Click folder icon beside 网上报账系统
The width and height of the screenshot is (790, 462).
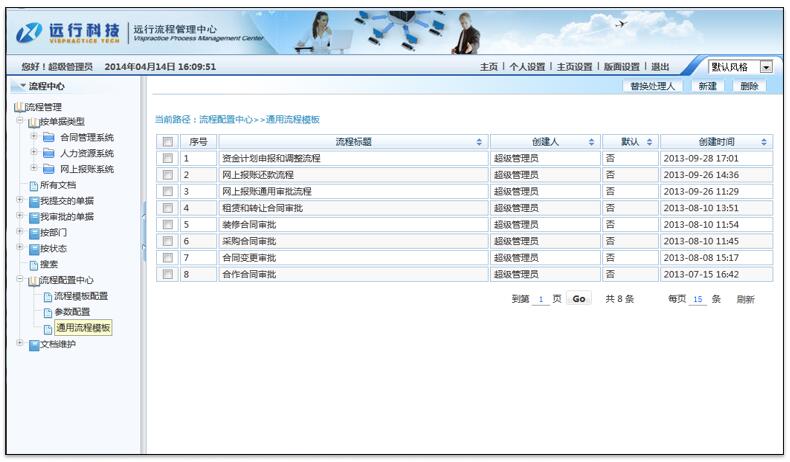tap(48, 169)
